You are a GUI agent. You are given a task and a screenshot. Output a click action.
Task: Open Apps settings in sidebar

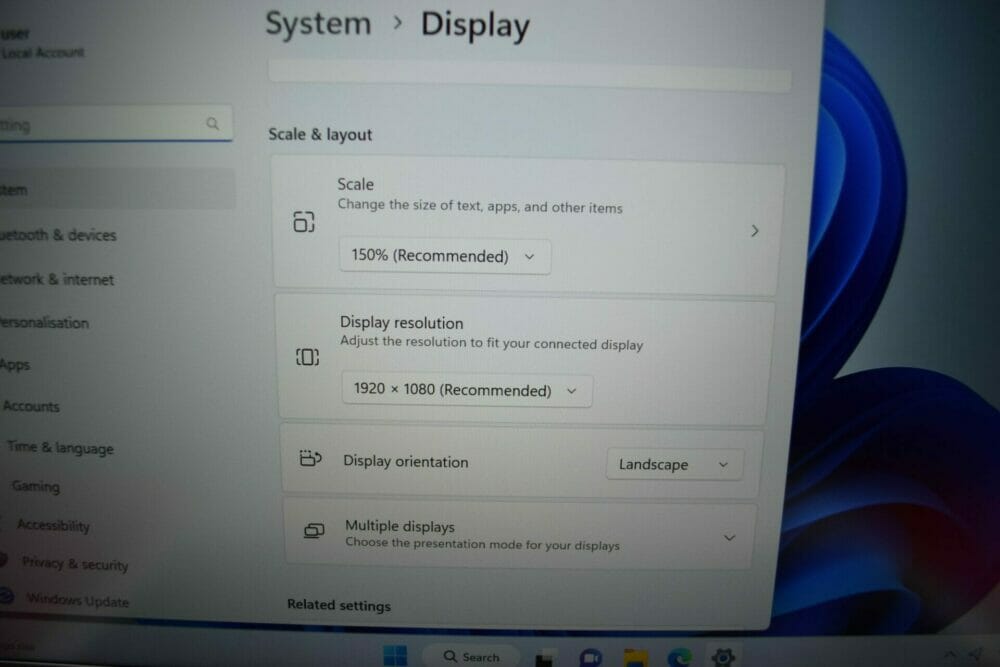click(15, 365)
